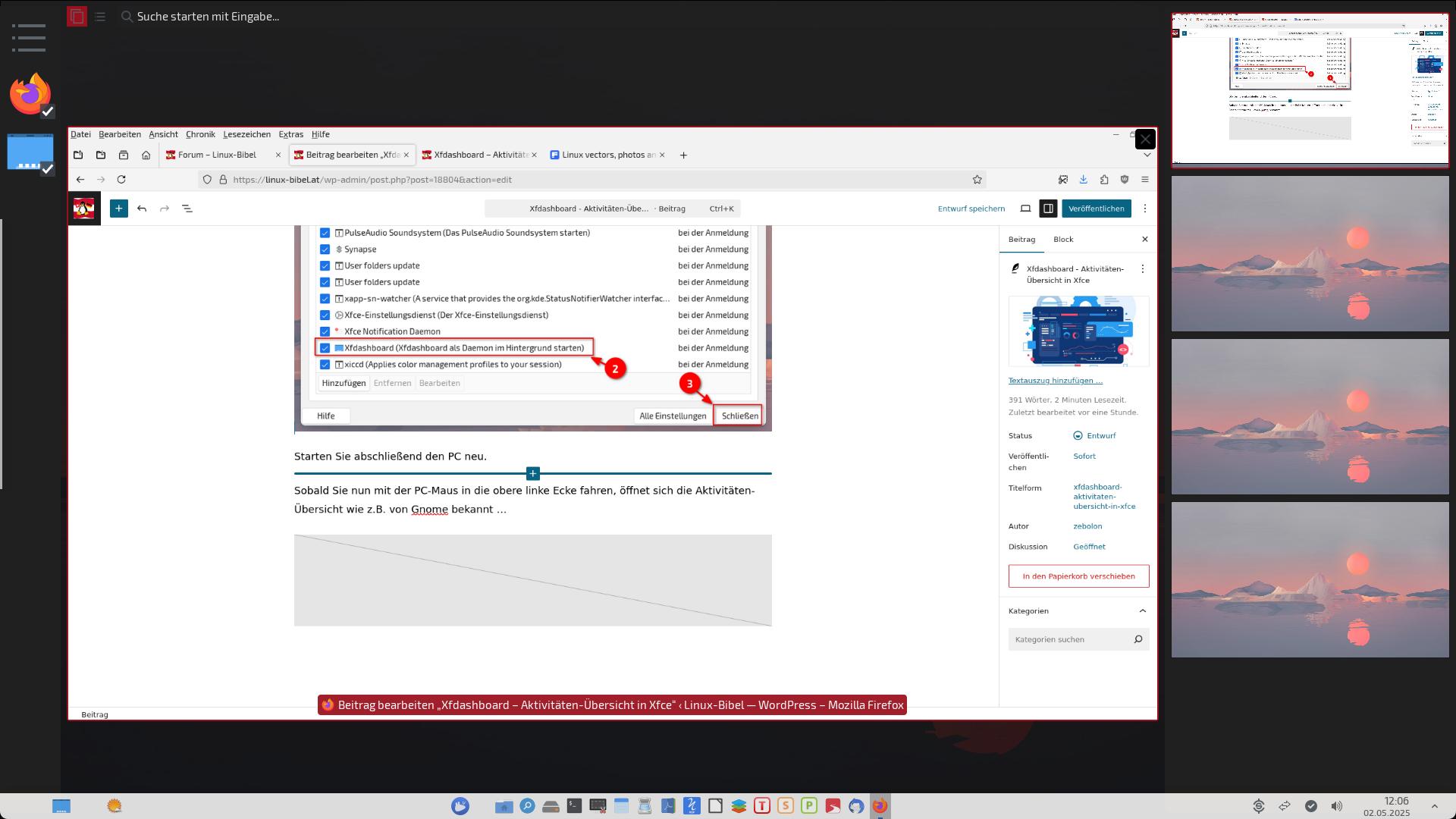Switch to the Block sidebar tab
Screen dimensions: 1456x819
coord(1063,240)
